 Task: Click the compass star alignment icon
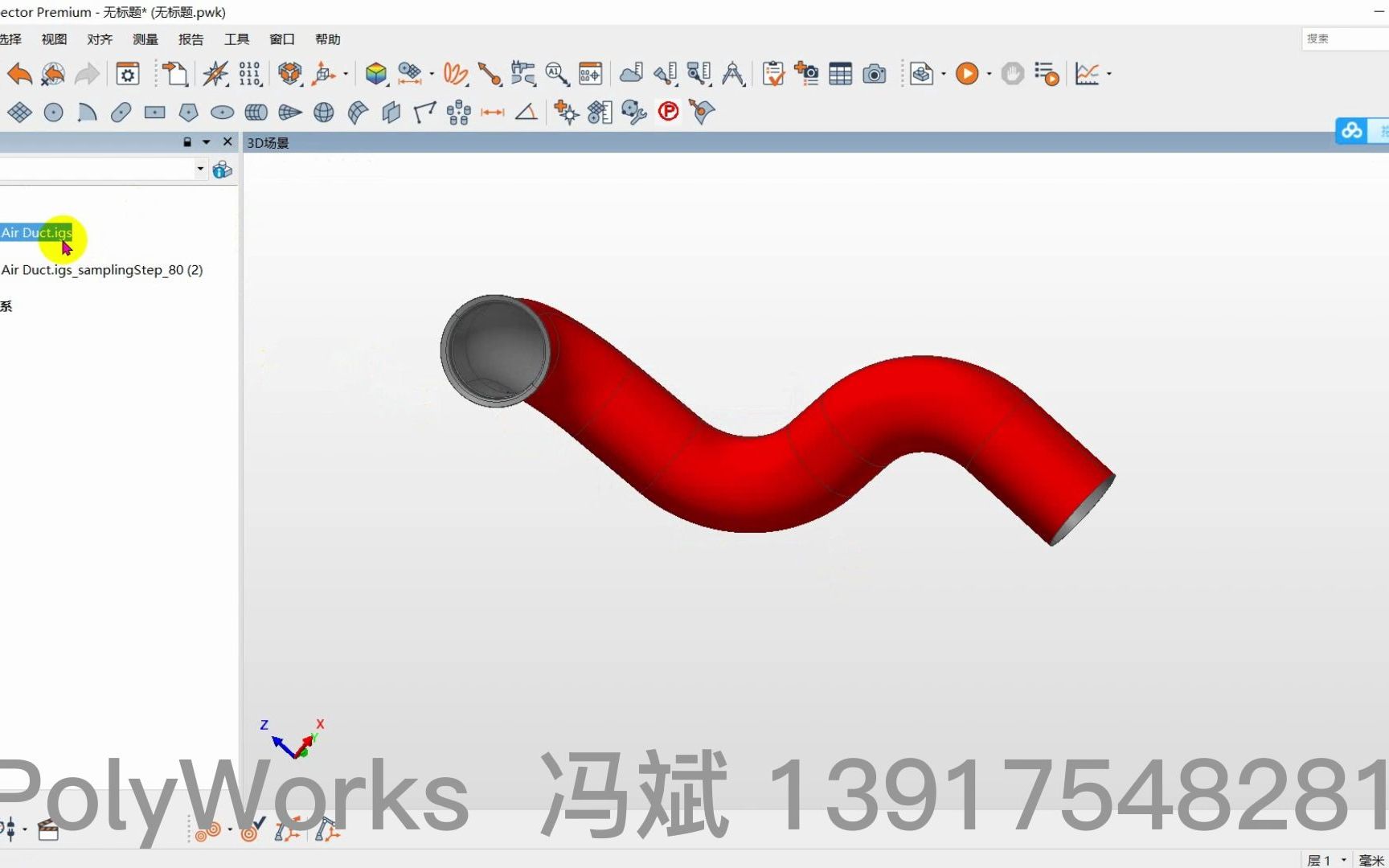pyautogui.click(x=215, y=74)
